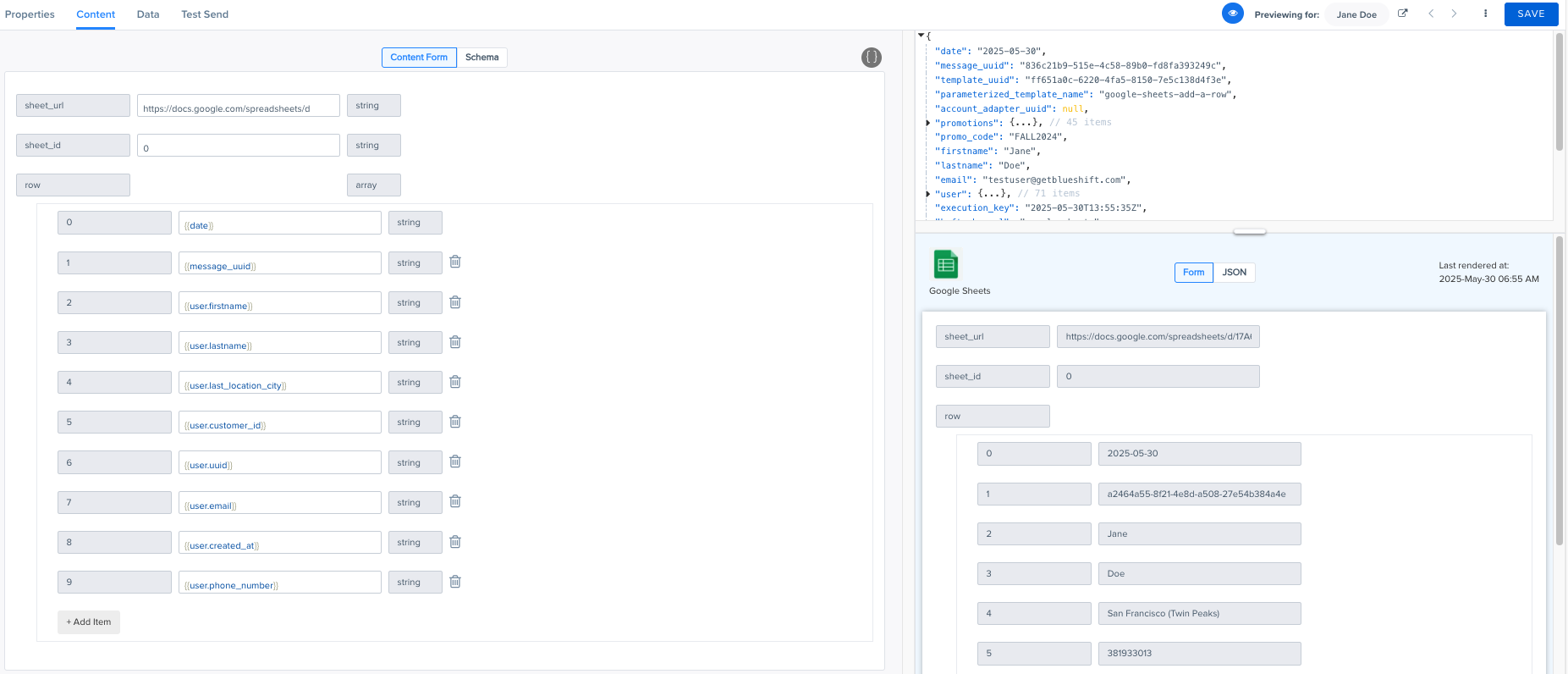Viewport: 1568px width, 674px height.
Task: Edit the {{user.uuid}} field
Action: pyautogui.click(x=280, y=462)
